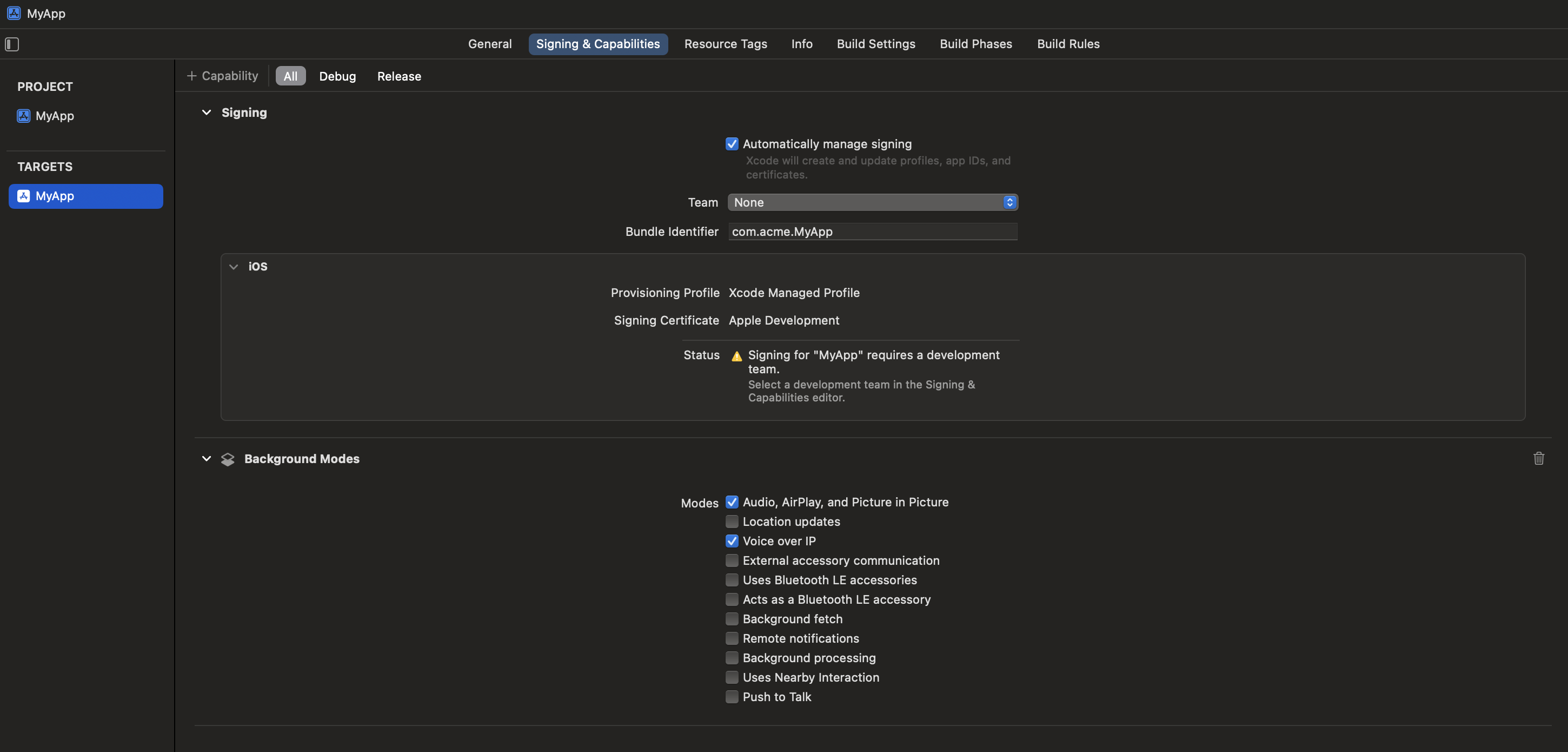Collapse the iOS signing subsection
This screenshot has width=1568, height=752.
pyautogui.click(x=234, y=267)
